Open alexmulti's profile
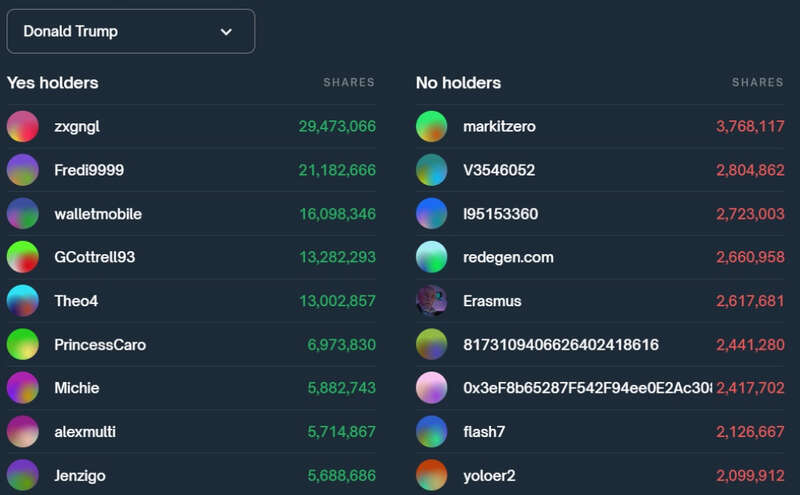This screenshot has height=495, width=800. [x=84, y=432]
